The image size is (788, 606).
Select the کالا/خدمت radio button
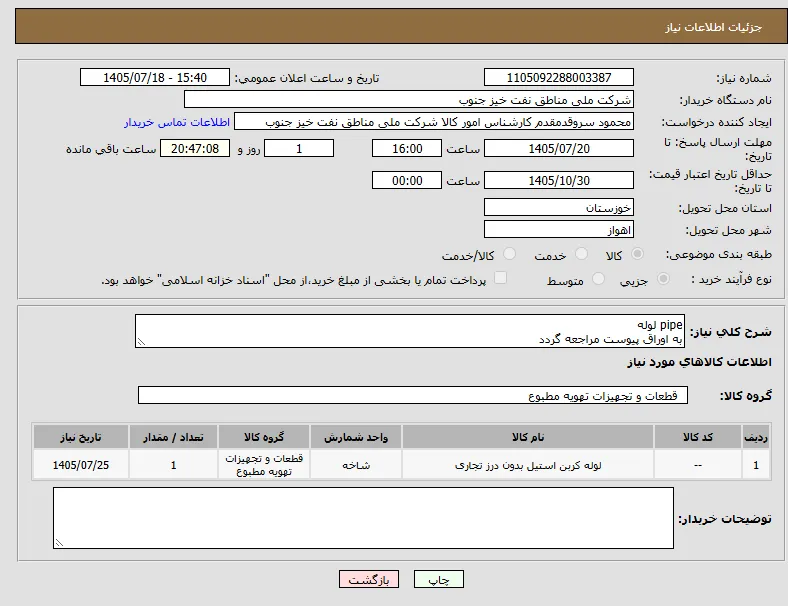click(509, 254)
